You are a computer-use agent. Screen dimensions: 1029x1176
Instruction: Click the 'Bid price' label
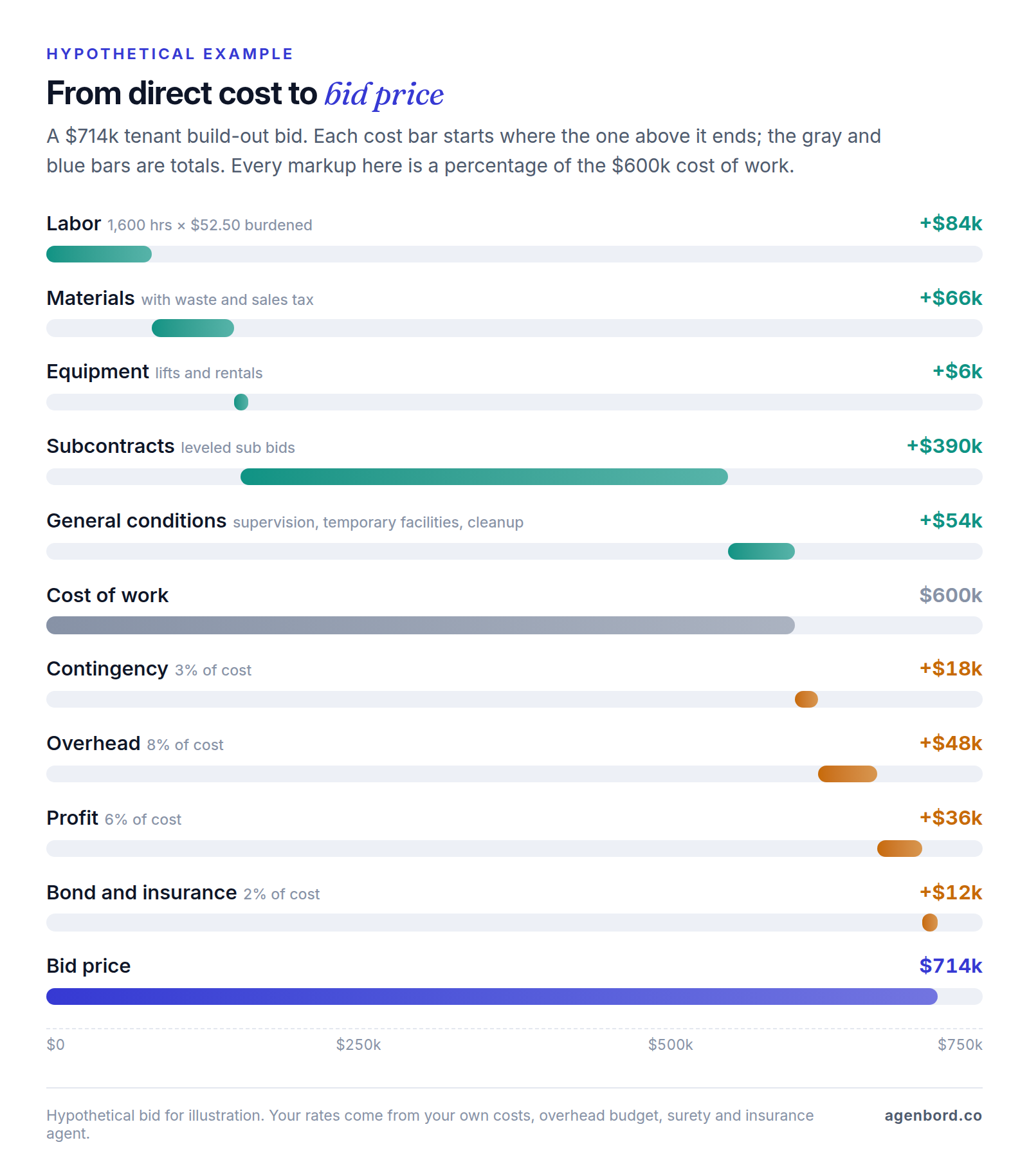(x=89, y=966)
